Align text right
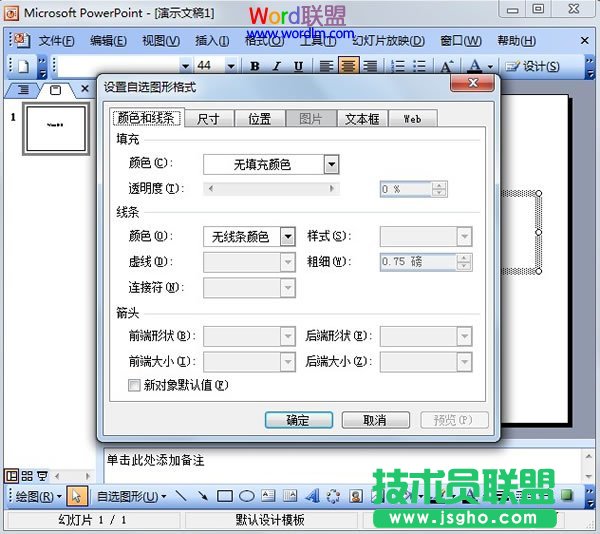Screen dimensions: 600x534 point(370,66)
